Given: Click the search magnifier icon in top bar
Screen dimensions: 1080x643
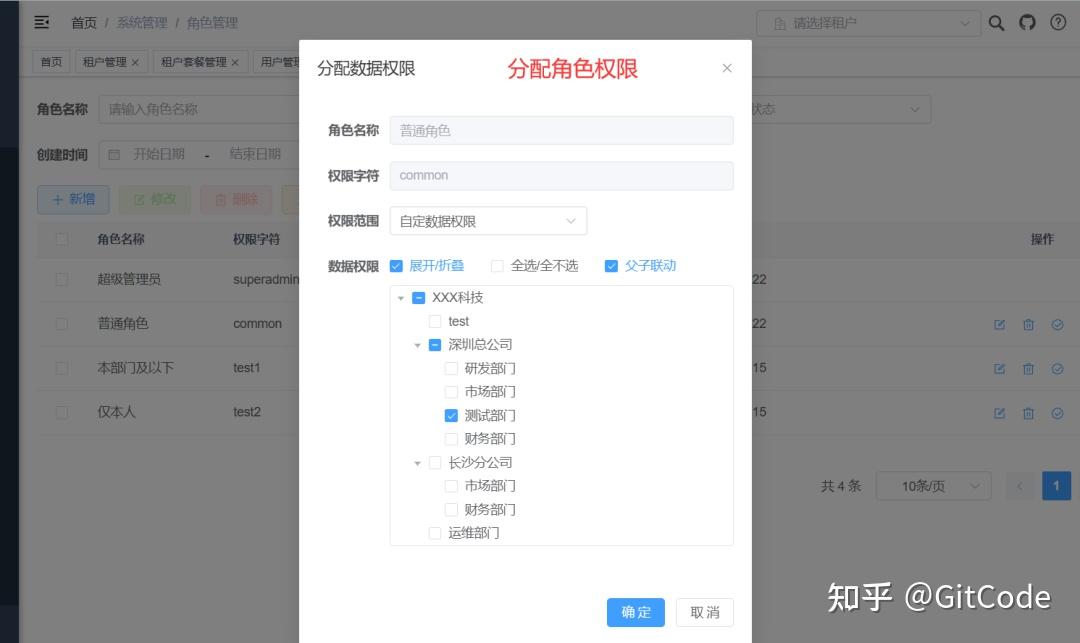Looking at the screenshot, I should tap(996, 22).
